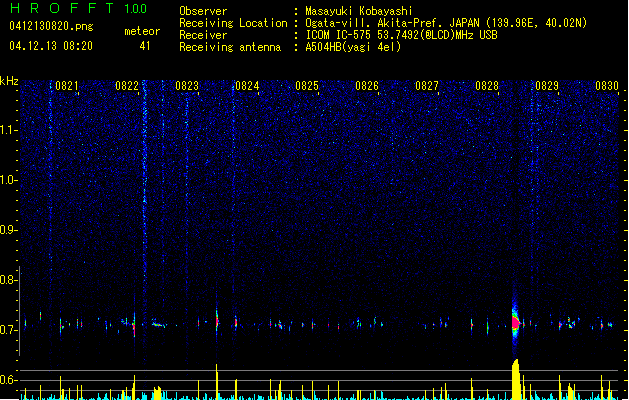This screenshot has width=629, height=400.
Task: Click the 0.9 frequency axis label
Action: [9, 230]
